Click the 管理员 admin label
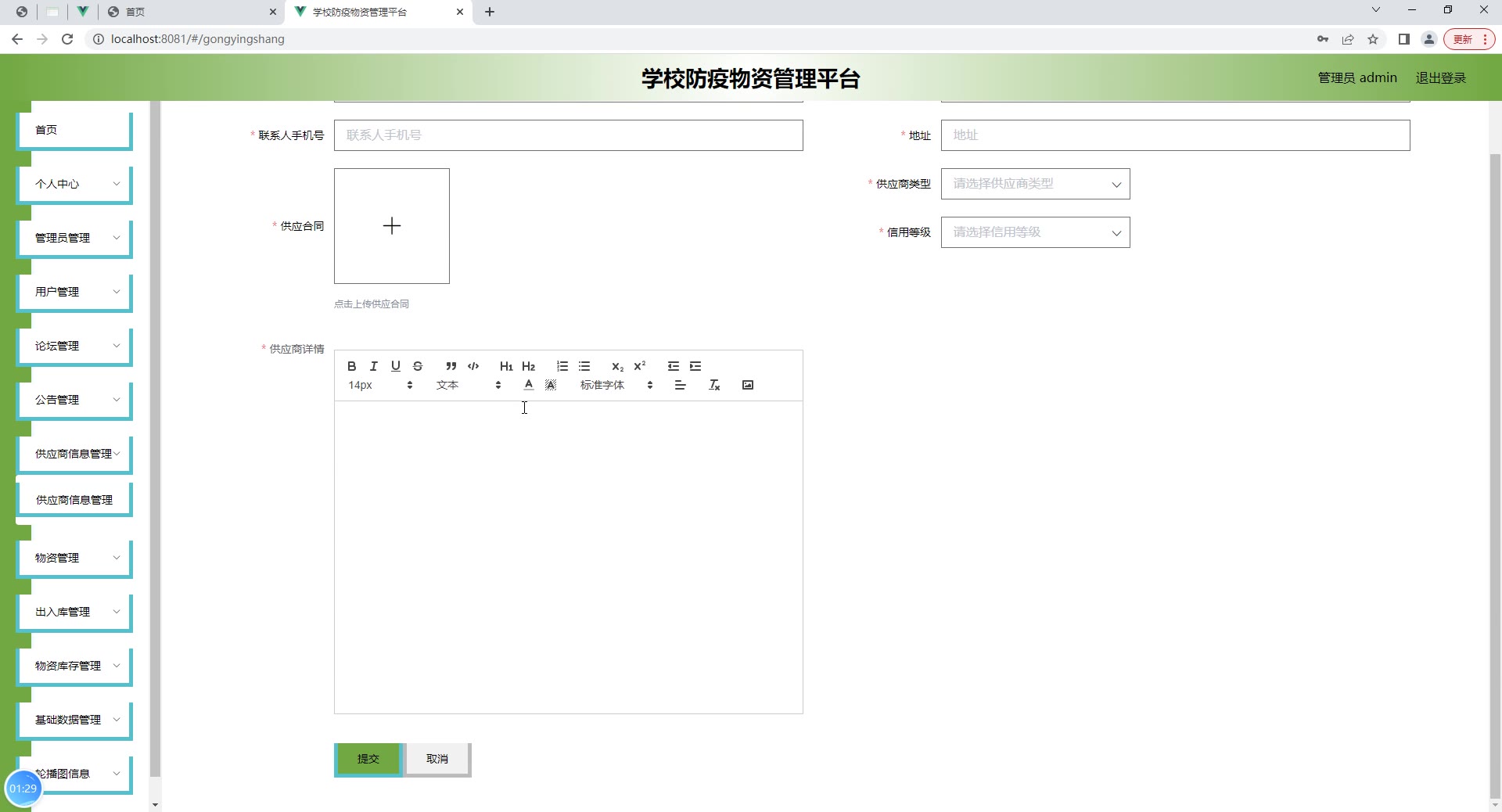1502x812 pixels. tap(1357, 78)
